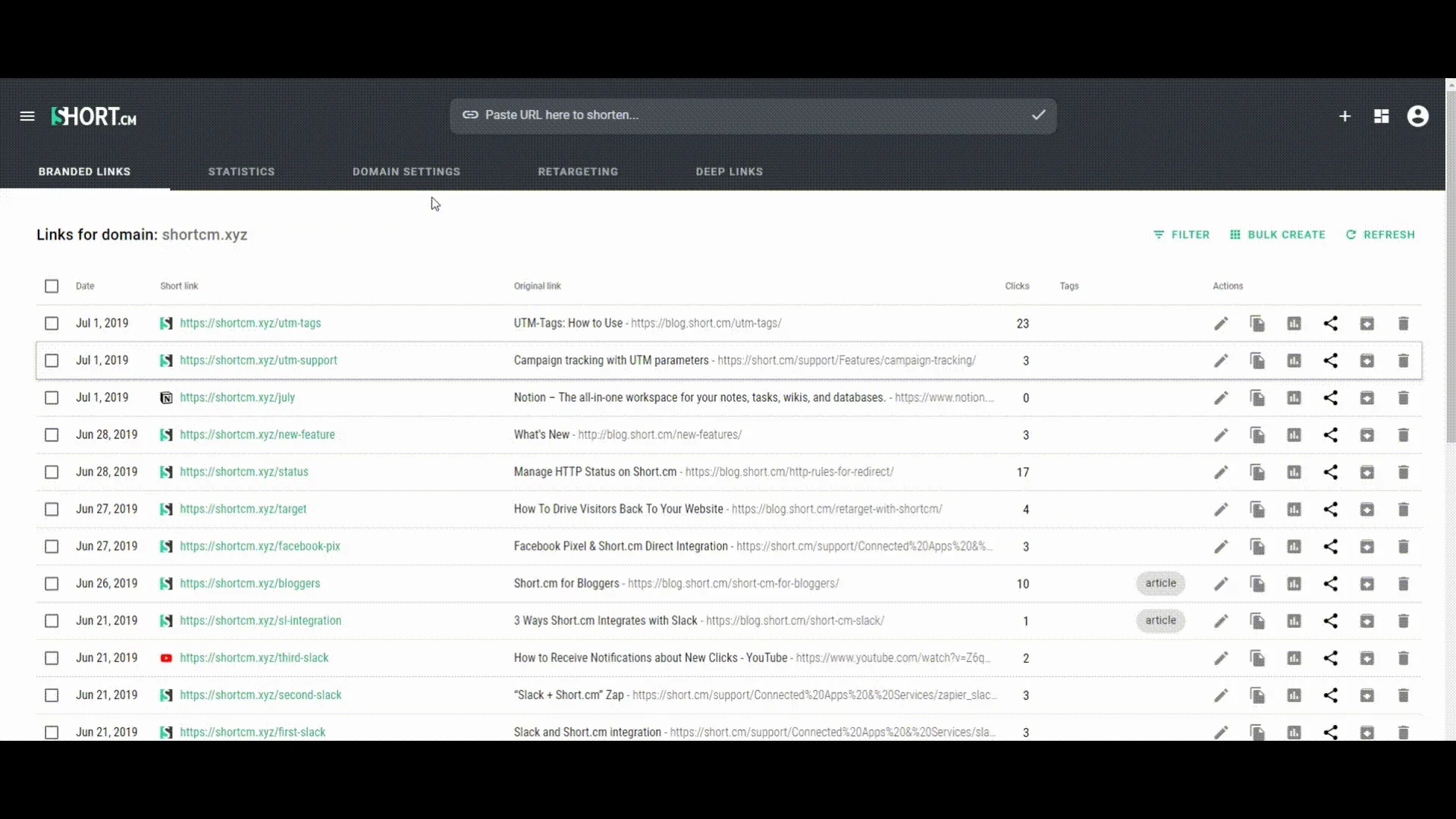Image resolution: width=1456 pixels, height=819 pixels.
Task: Open the shortcm.xyz/utm-tags short link
Action: click(x=250, y=323)
